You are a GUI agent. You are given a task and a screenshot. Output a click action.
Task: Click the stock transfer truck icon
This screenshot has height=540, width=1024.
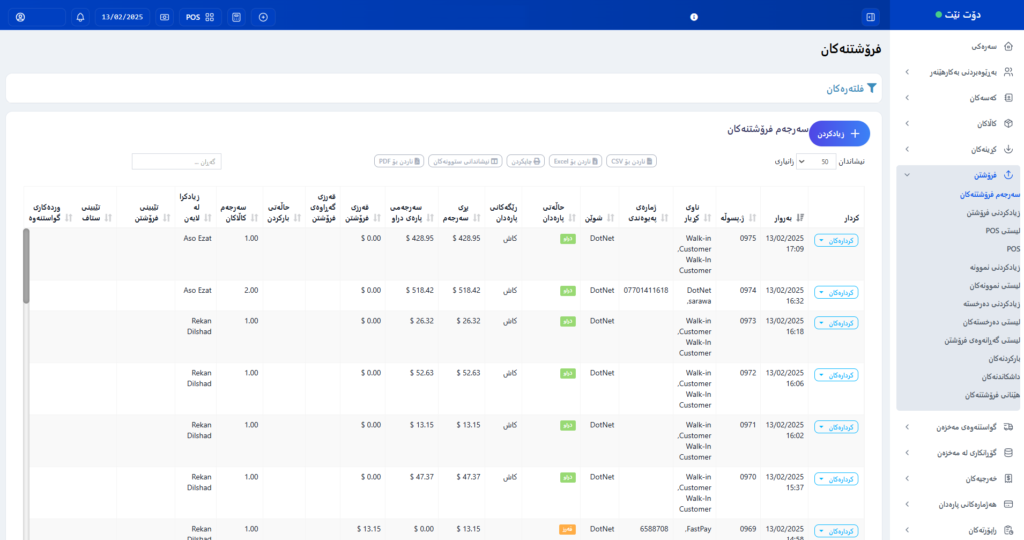pyautogui.click(x=1008, y=427)
